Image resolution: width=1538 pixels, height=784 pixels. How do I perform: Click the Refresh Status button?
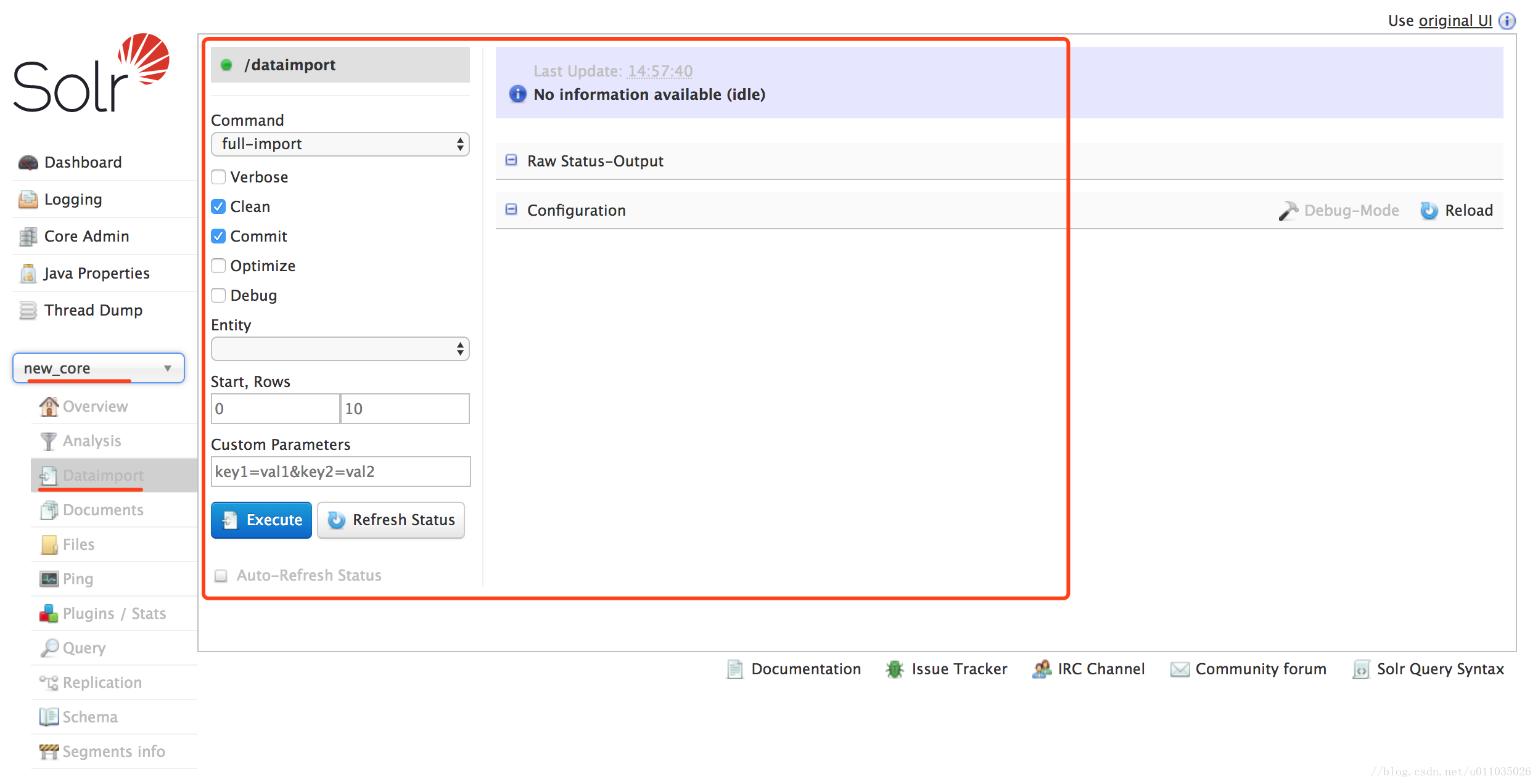(x=391, y=520)
